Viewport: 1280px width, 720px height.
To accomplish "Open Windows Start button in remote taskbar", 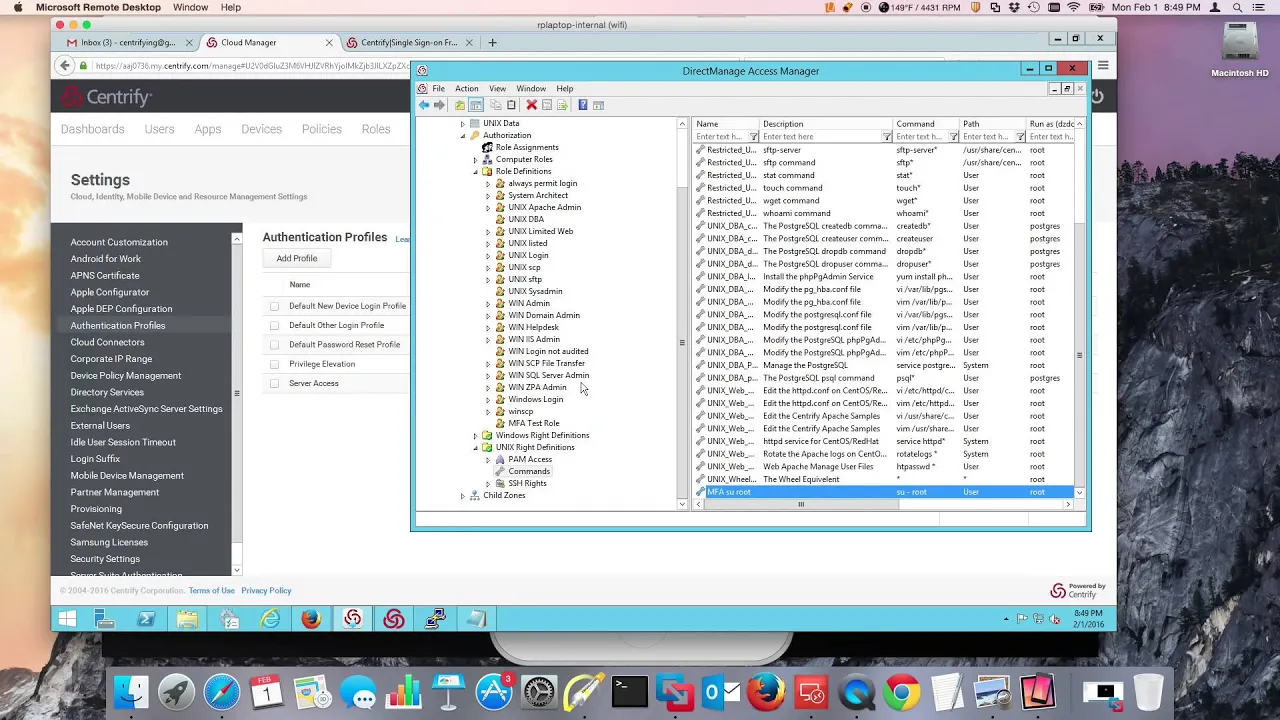I will [67, 619].
